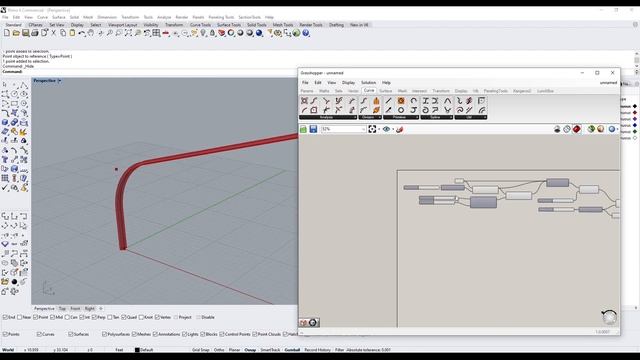The height and width of the screenshot is (360, 640).
Task: Toggle Osnap in the status bar
Action: (x=250, y=350)
